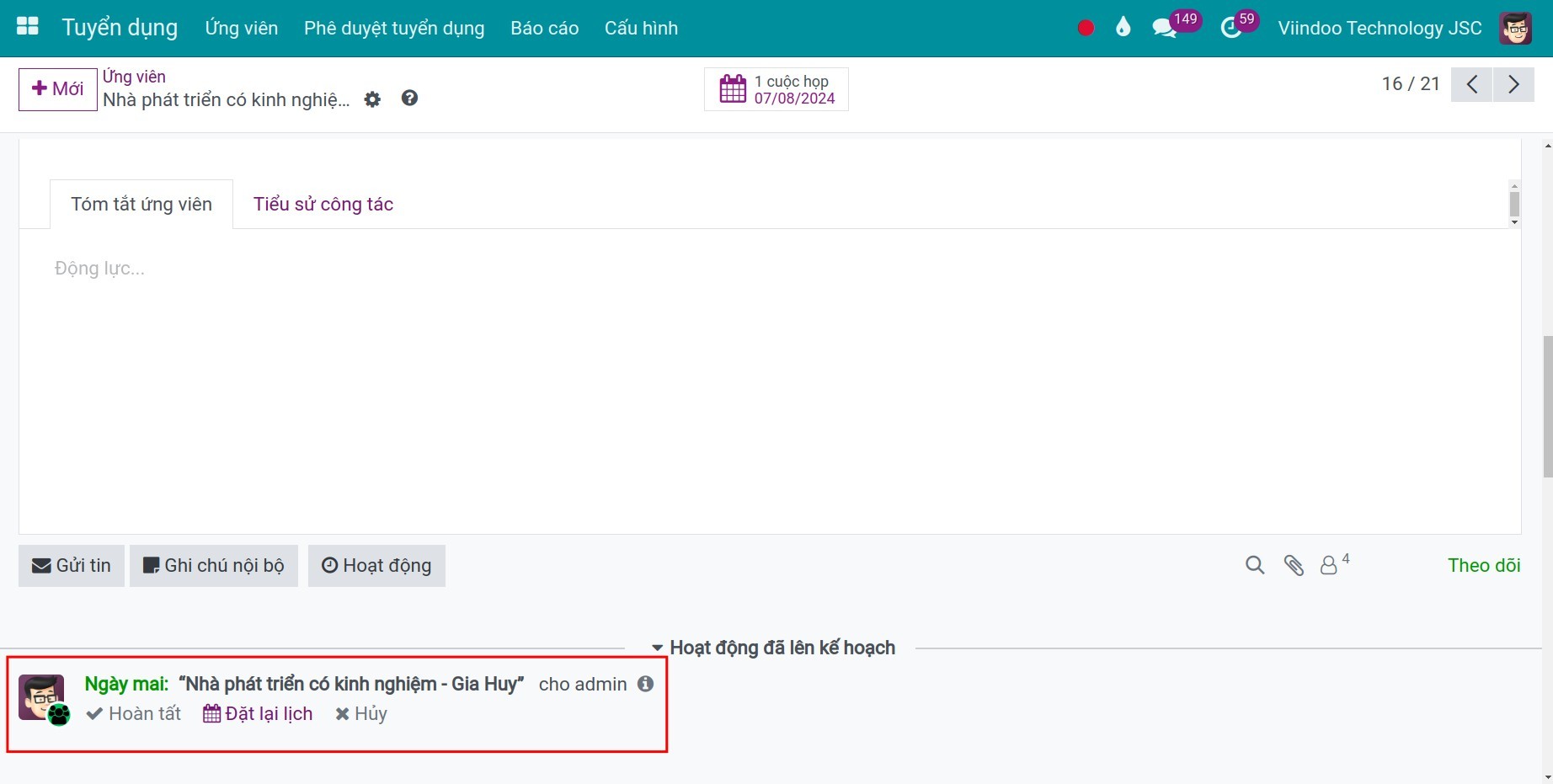This screenshot has width=1553, height=784.
Task: Go to previous applicant record
Action: pos(1471,84)
